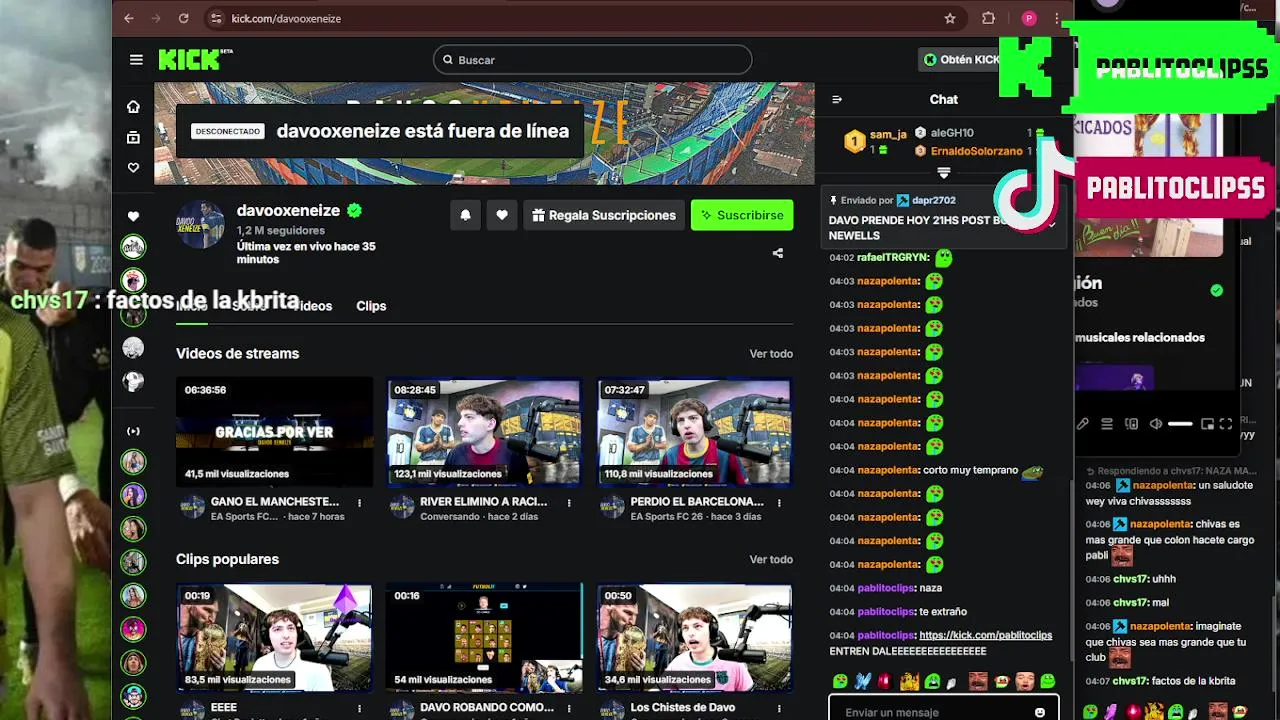This screenshot has height=720, width=1280.
Task: Open options for RIVER ELIMINO A RACI video
Action: (x=569, y=502)
